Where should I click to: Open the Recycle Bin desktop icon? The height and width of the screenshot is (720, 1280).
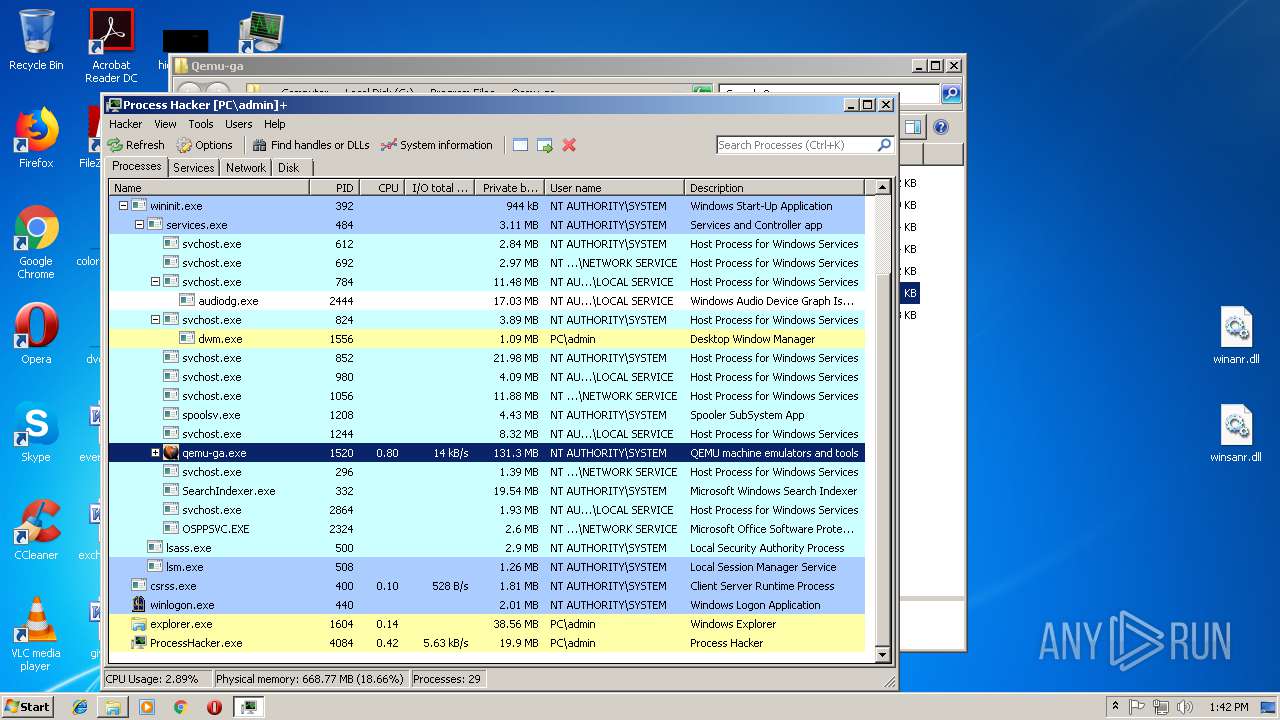[36, 40]
